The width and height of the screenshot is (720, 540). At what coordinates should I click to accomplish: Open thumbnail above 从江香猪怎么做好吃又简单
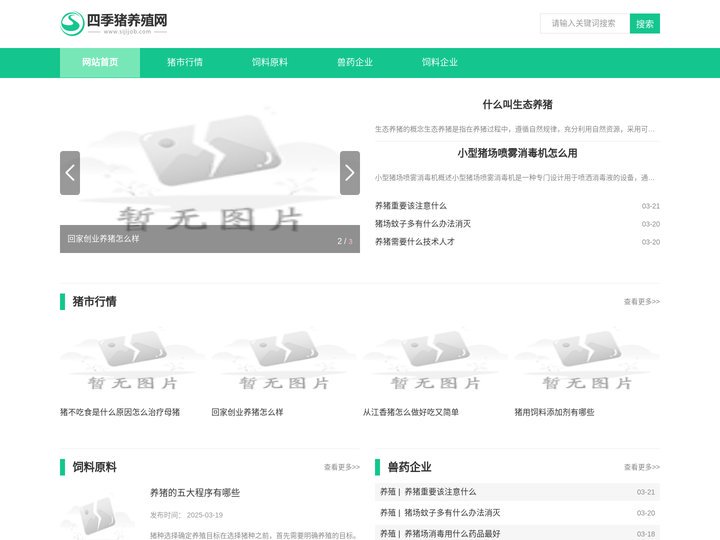click(435, 360)
